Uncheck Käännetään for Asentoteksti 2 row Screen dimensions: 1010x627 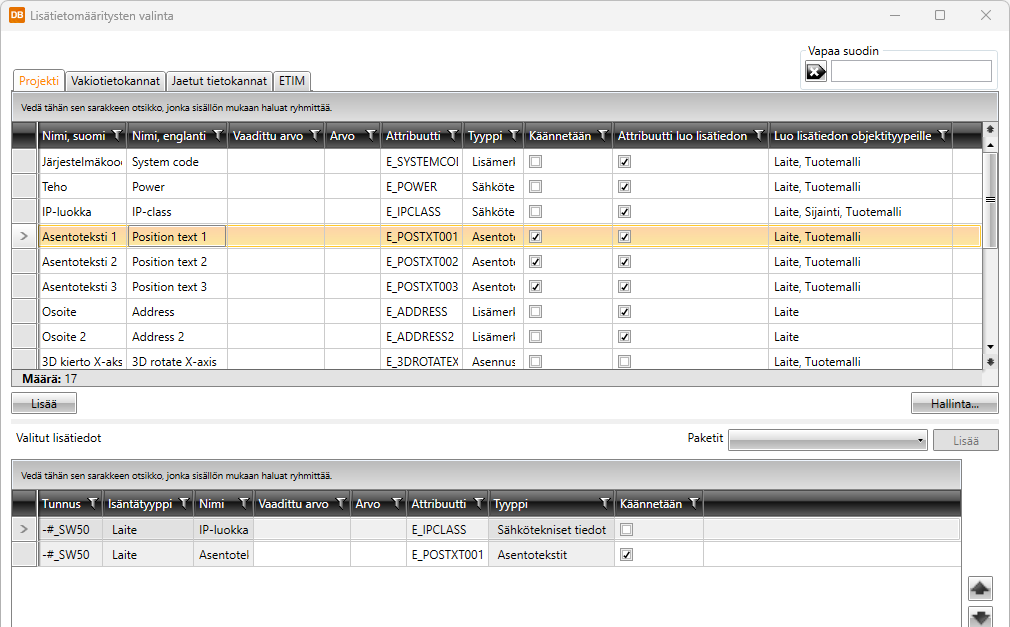pyautogui.click(x=537, y=262)
